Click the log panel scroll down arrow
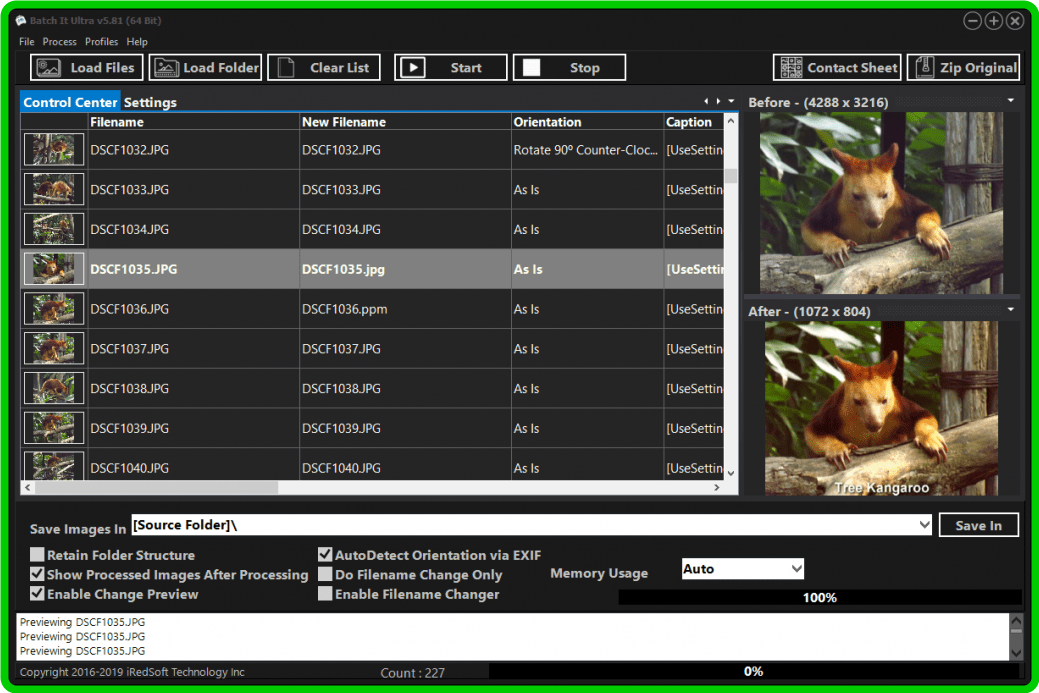1039x693 pixels. click(x=1016, y=653)
